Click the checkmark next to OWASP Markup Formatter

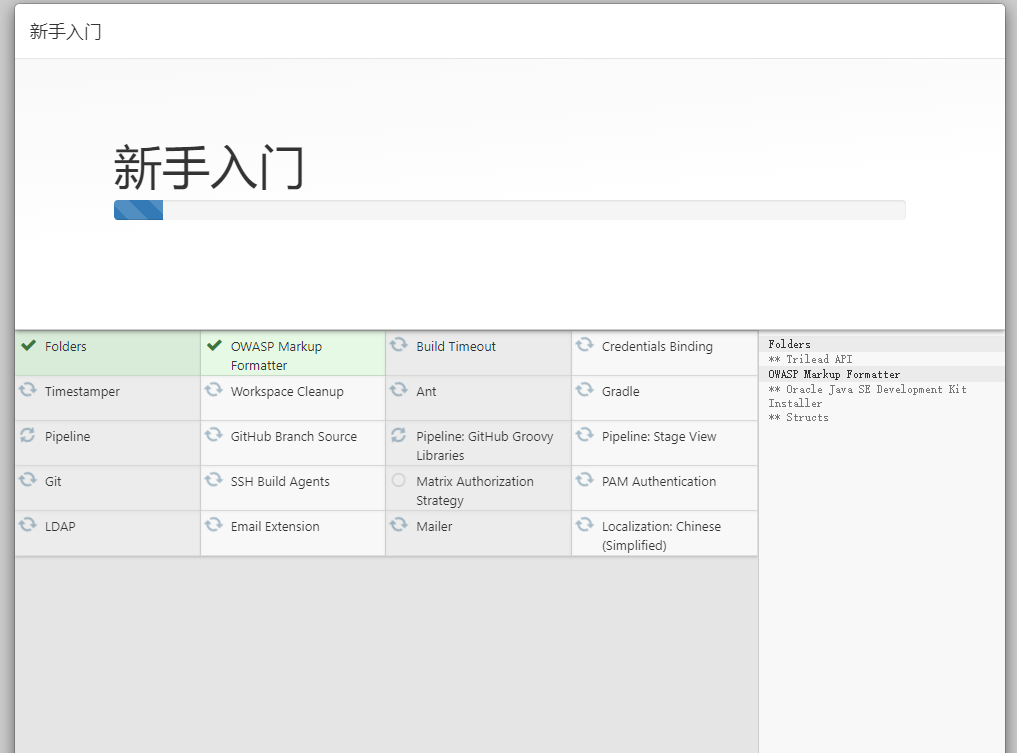coord(214,345)
